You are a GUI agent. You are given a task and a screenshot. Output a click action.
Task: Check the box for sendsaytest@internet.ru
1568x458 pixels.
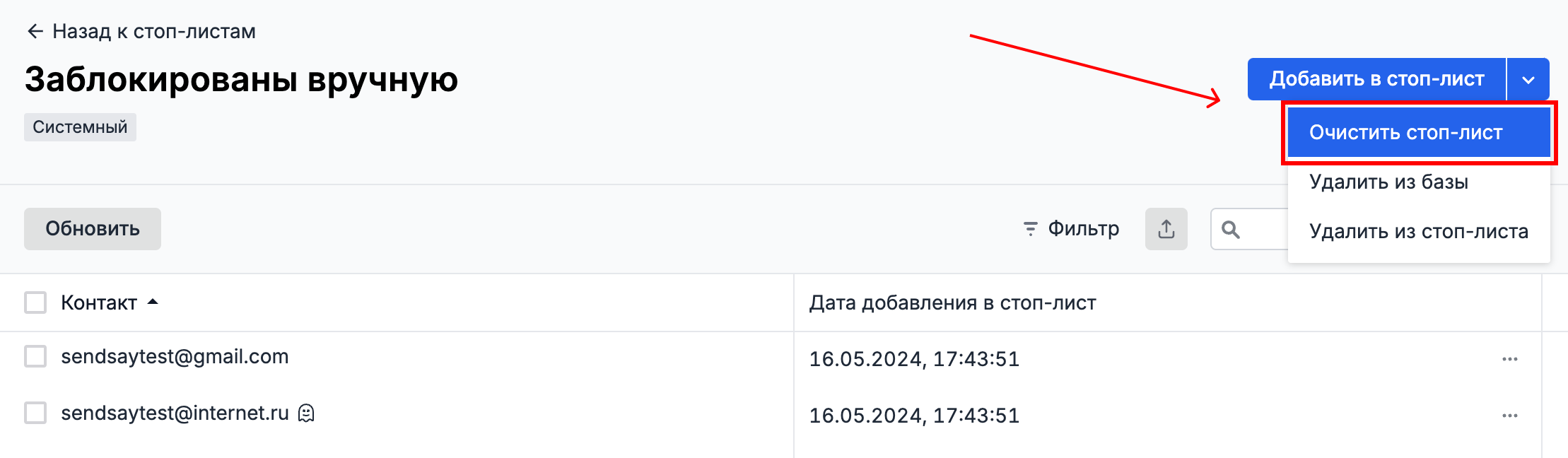(35, 413)
